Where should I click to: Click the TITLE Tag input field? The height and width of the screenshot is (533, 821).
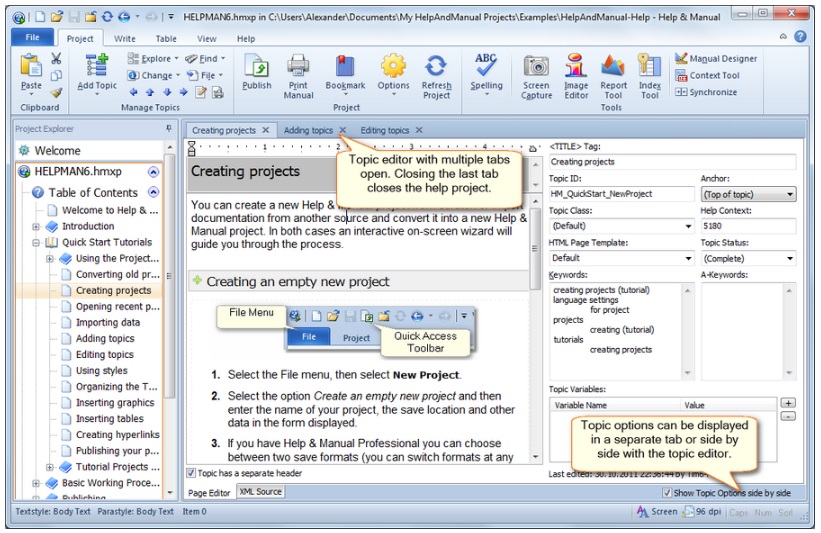click(673, 162)
